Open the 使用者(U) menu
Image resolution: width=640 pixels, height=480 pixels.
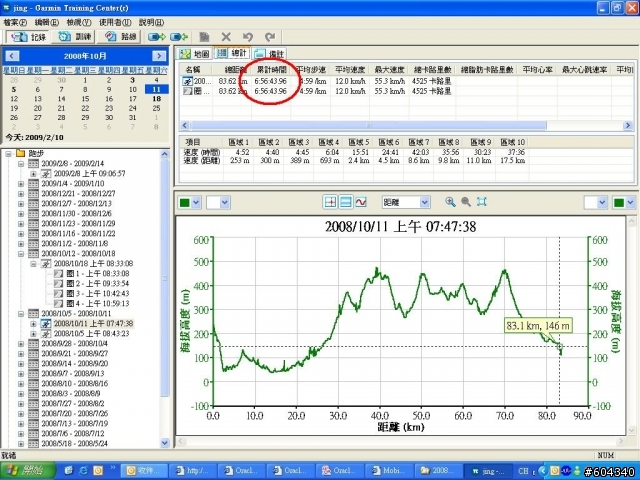[115, 22]
